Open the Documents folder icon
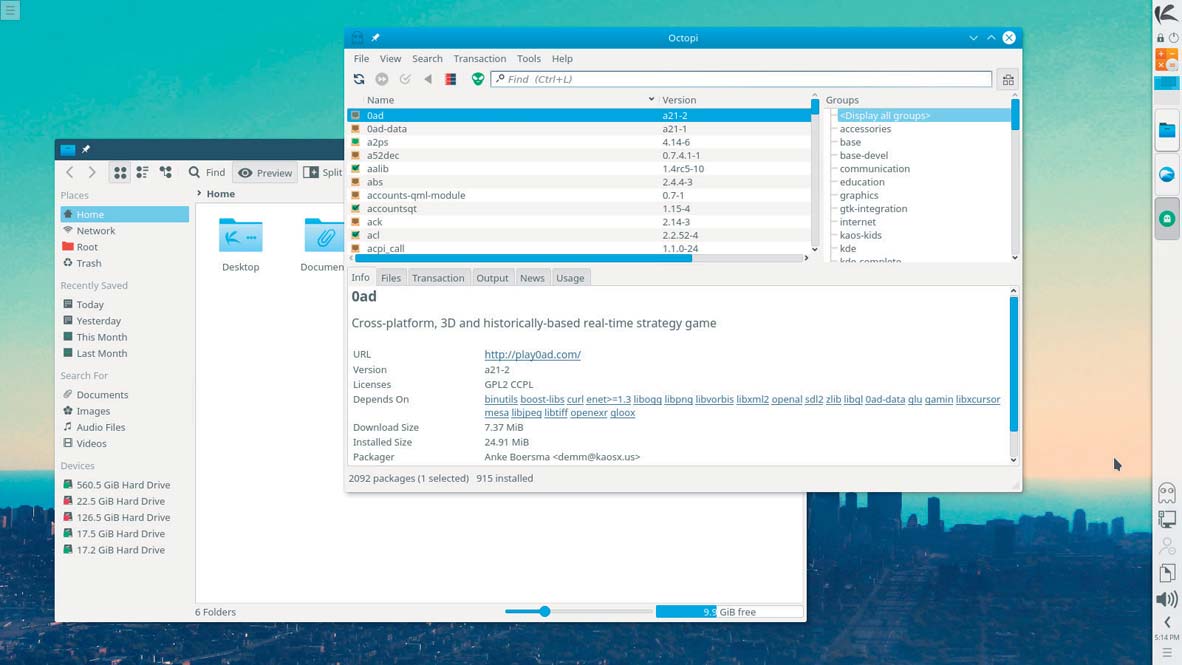The height and width of the screenshot is (665, 1182). pyautogui.click(x=324, y=236)
